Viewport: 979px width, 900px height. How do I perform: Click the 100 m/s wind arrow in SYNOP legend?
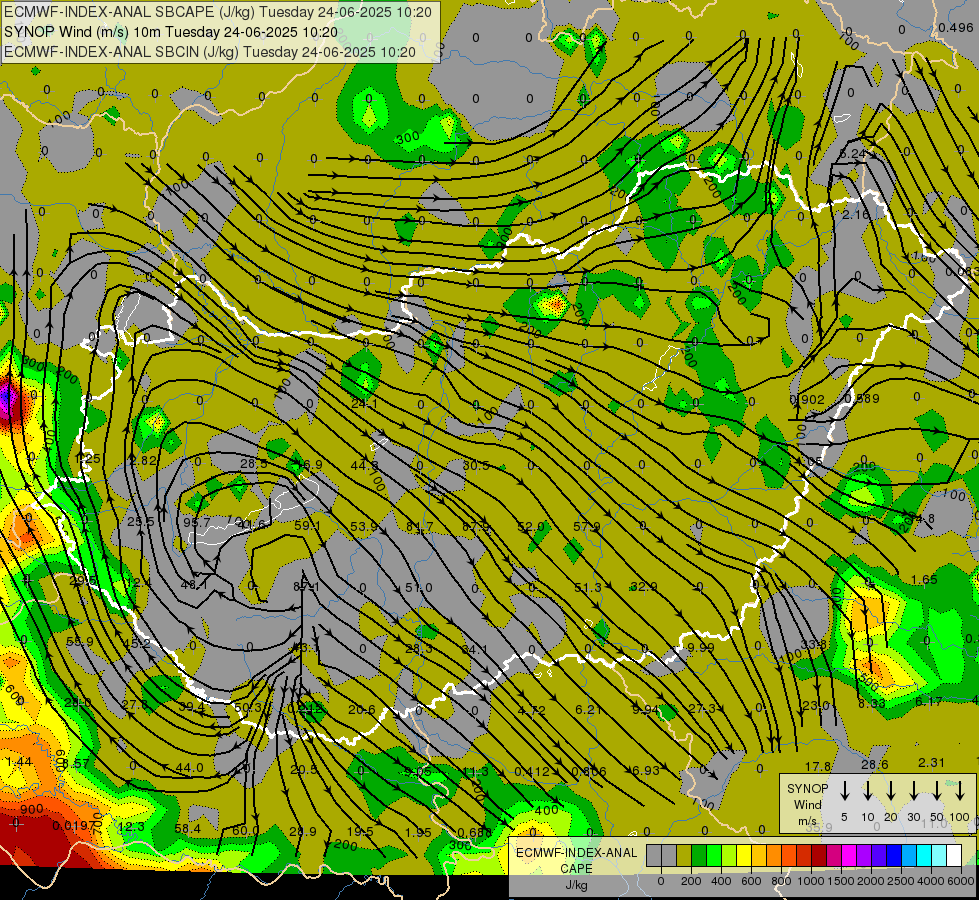click(x=960, y=791)
